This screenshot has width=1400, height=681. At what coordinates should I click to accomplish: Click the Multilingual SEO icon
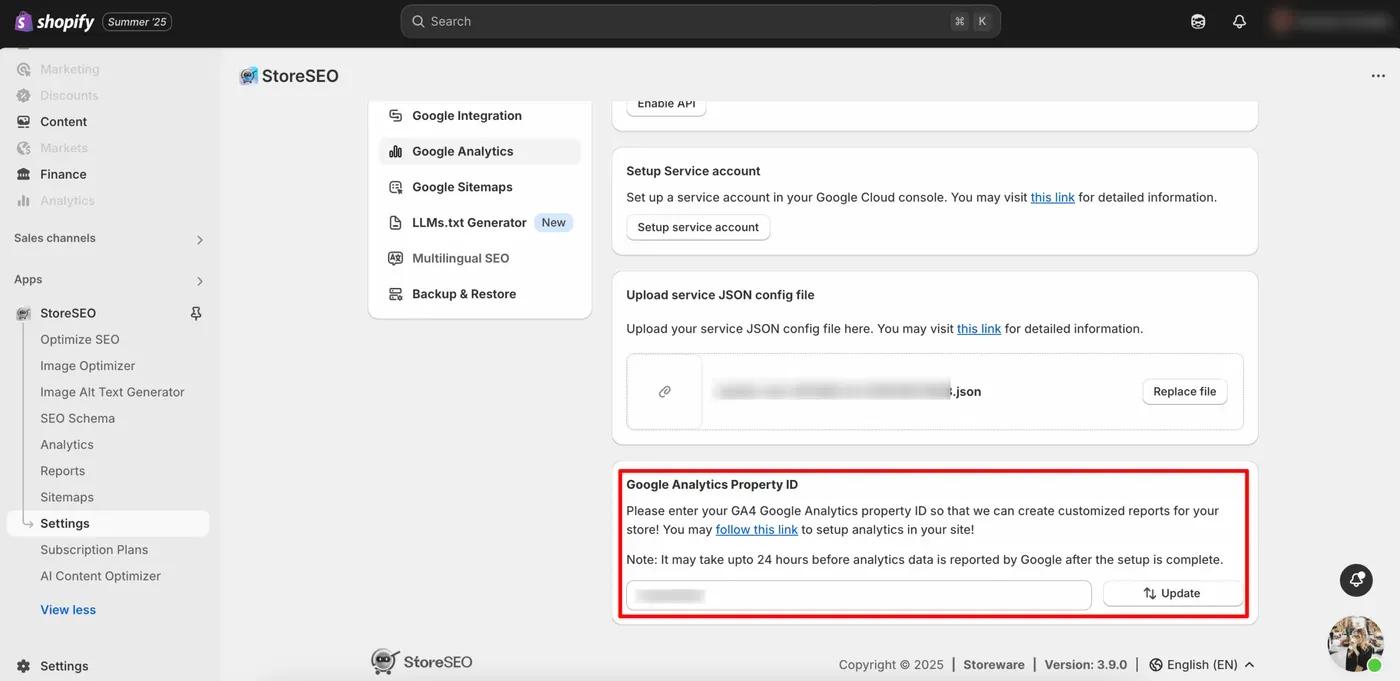396,258
